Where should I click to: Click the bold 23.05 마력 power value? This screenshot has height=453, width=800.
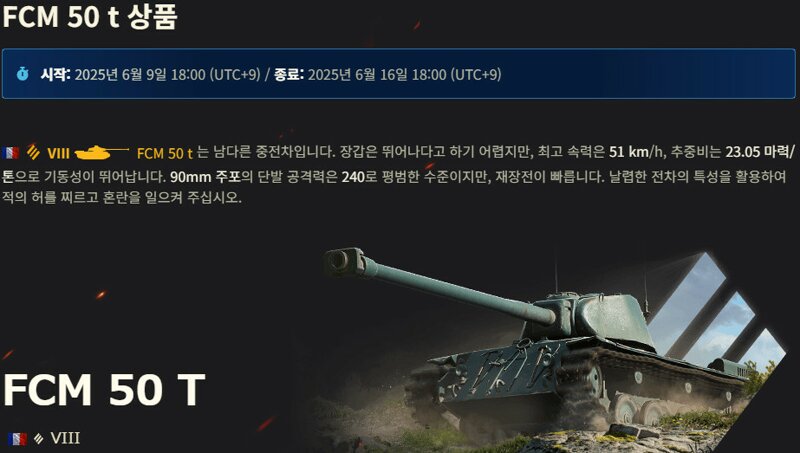pos(760,152)
